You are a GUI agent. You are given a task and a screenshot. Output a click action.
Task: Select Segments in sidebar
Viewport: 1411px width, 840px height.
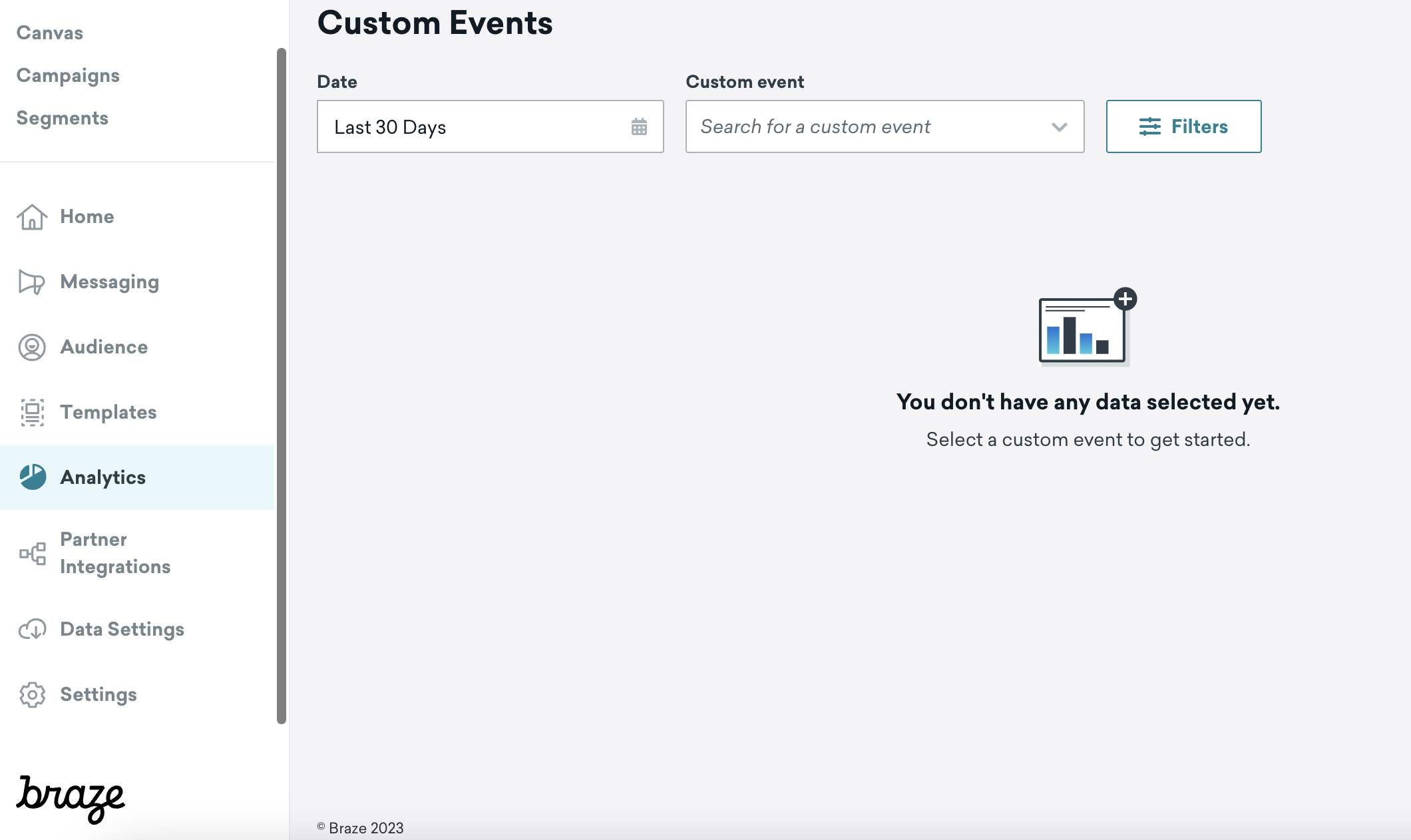(x=62, y=118)
